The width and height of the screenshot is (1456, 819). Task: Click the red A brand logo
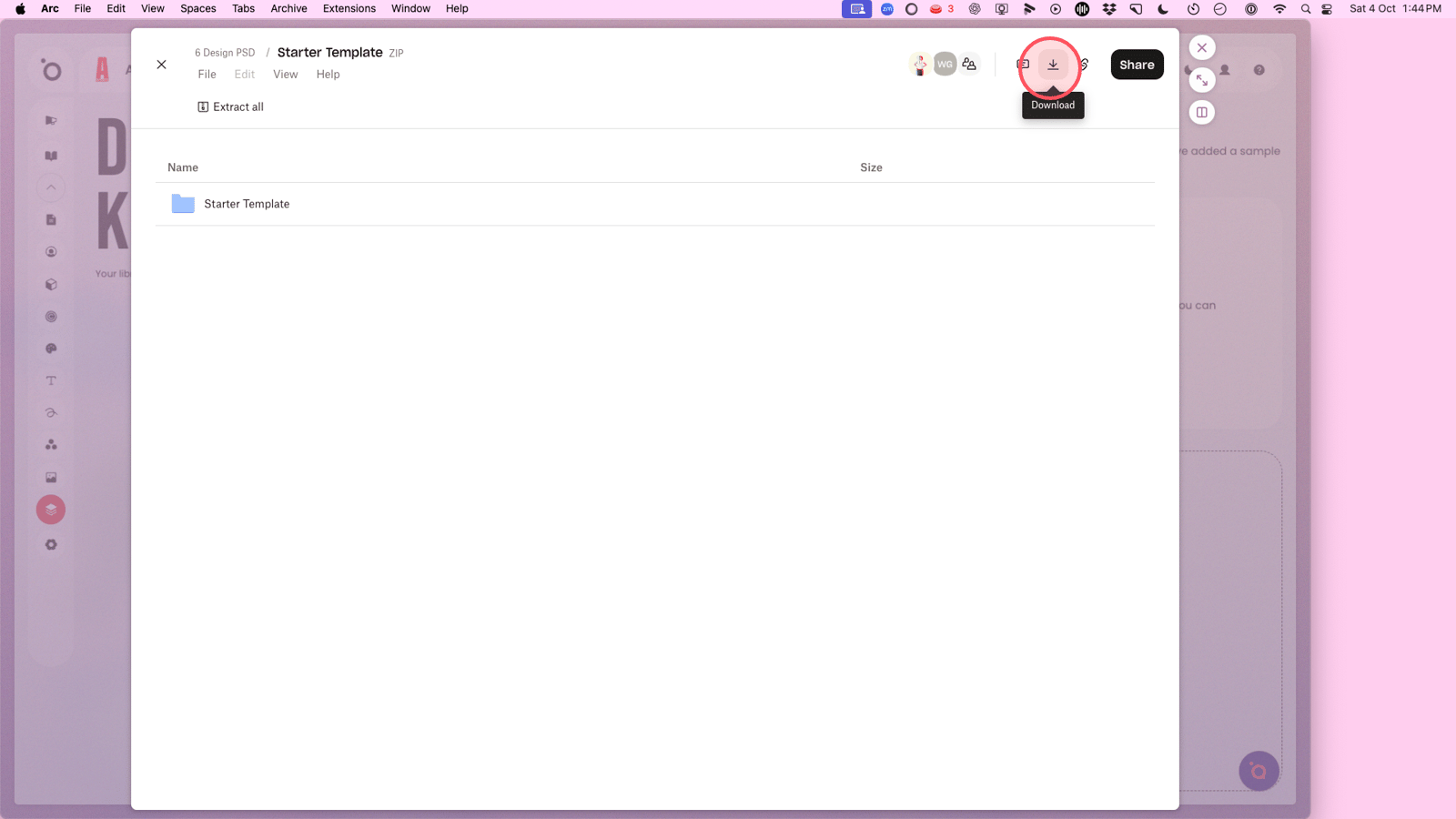point(102,69)
